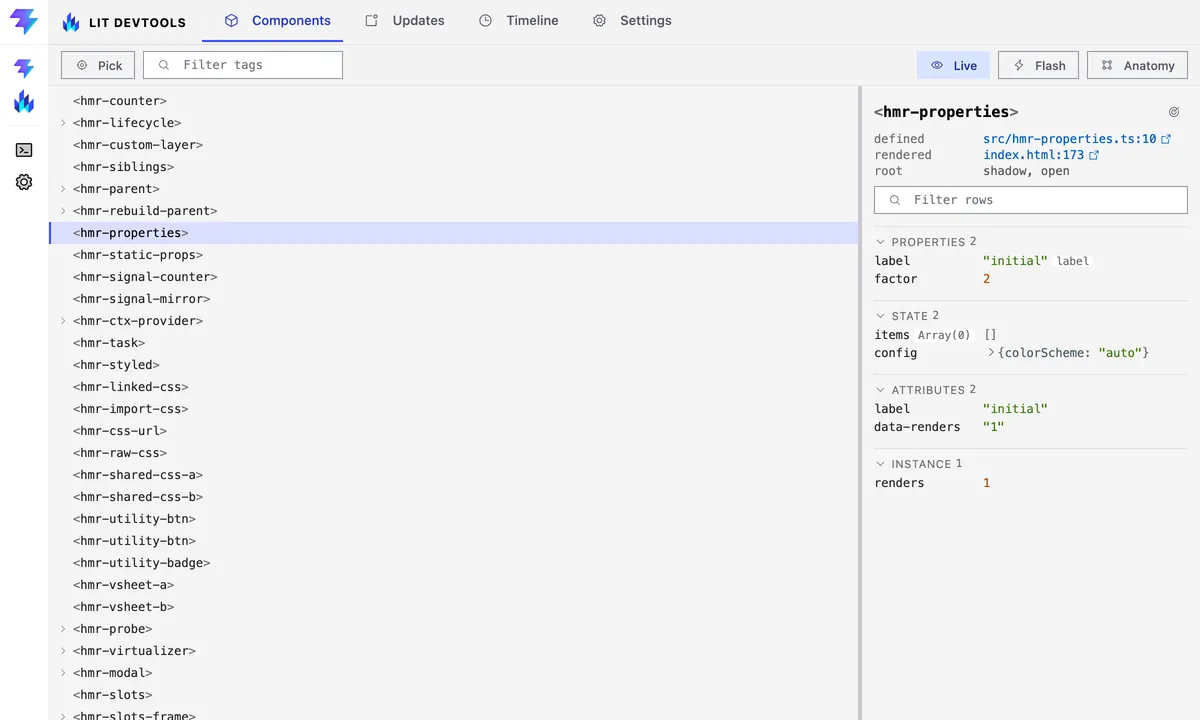Expand the hmr-probe tree node
This screenshot has height=720, width=1200.
[x=63, y=629]
